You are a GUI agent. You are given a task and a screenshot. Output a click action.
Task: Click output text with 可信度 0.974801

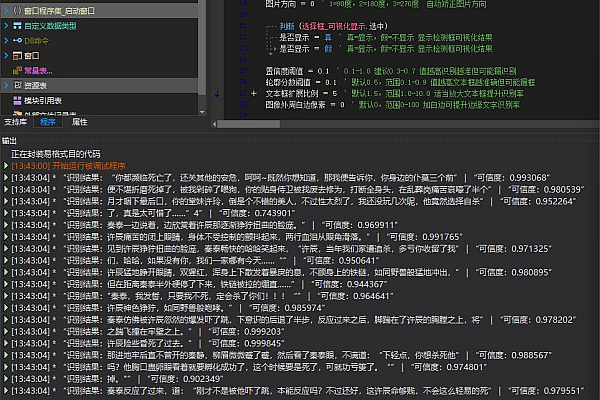pos(249,367)
